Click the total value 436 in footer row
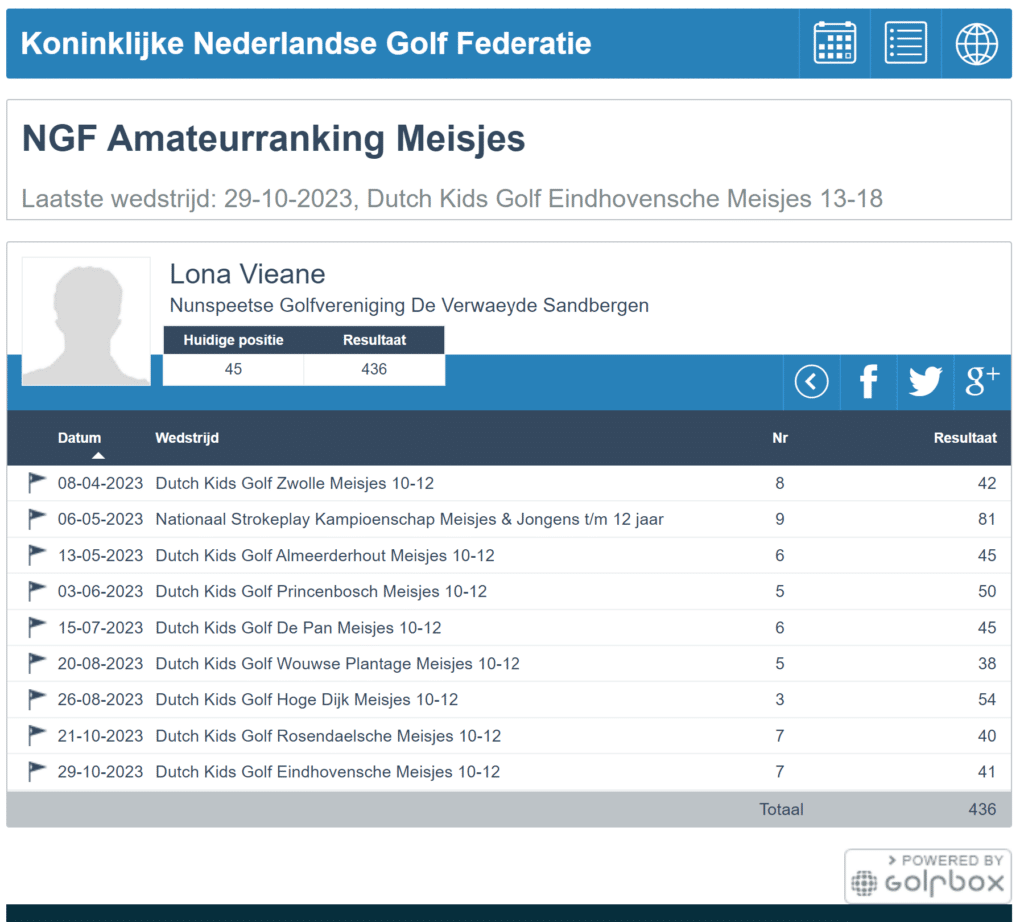 (x=982, y=810)
